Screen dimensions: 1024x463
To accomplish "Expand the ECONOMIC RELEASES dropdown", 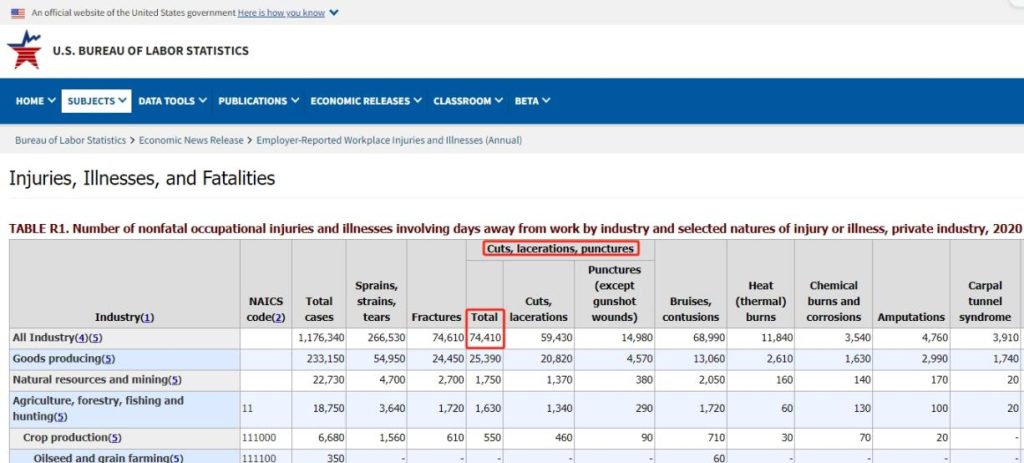I will pos(365,101).
